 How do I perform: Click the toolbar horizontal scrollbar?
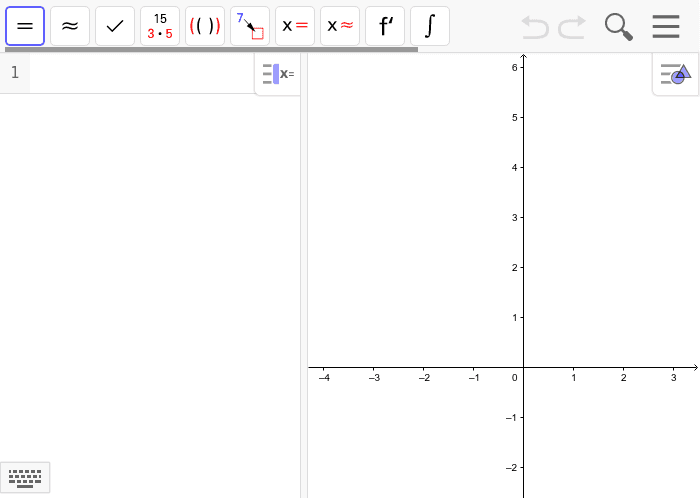pyautogui.click(x=212, y=50)
